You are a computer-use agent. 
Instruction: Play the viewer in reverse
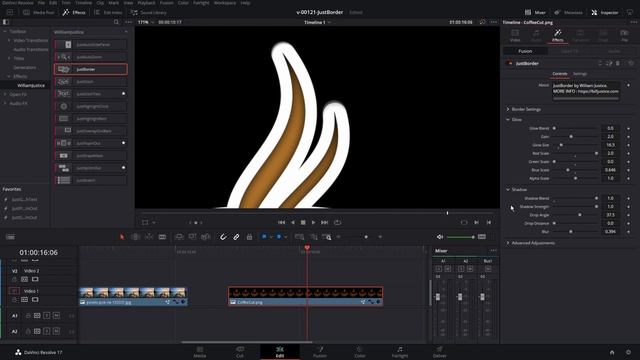tap(292, 222)
